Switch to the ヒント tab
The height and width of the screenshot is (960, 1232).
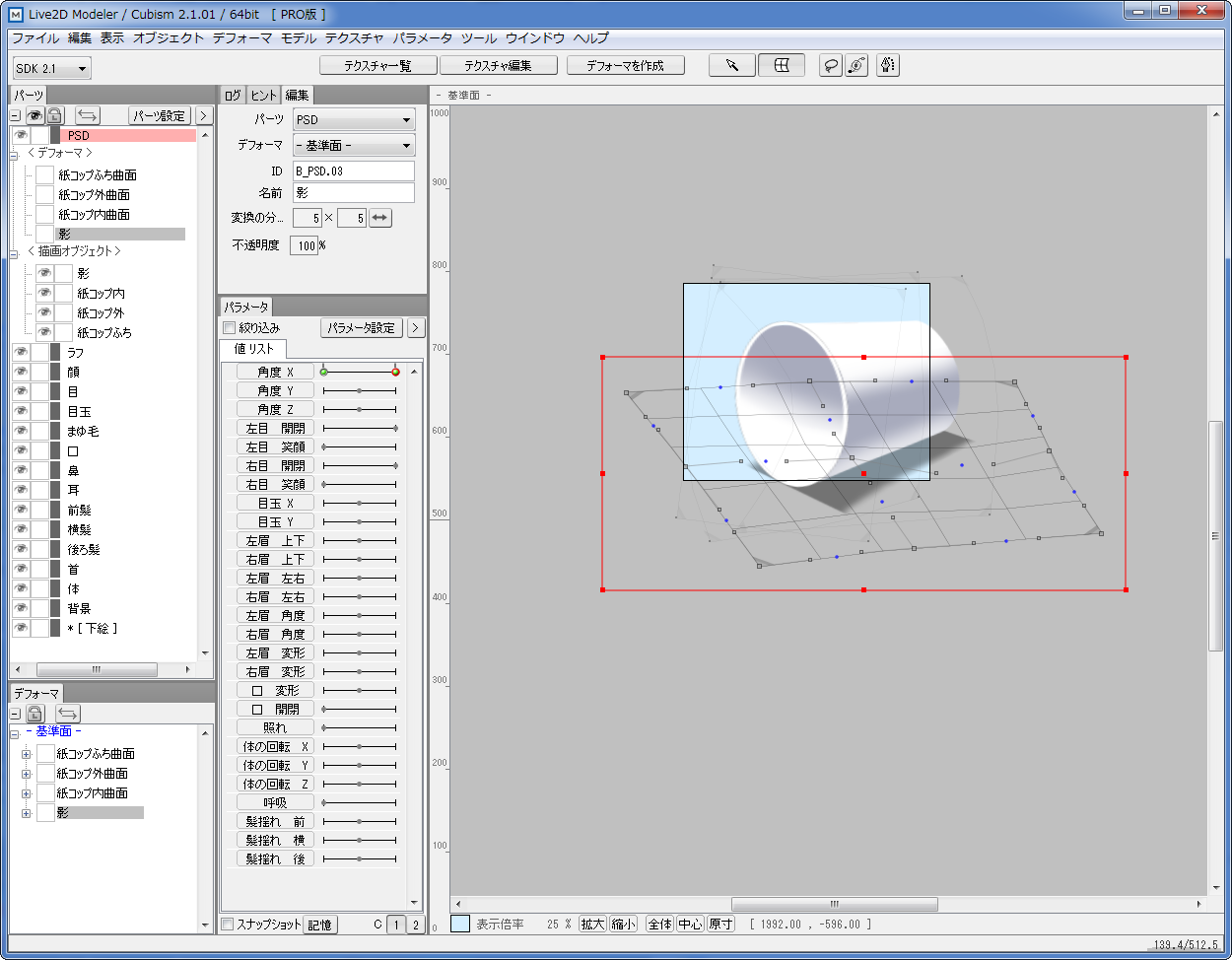(x=263, y=96)
